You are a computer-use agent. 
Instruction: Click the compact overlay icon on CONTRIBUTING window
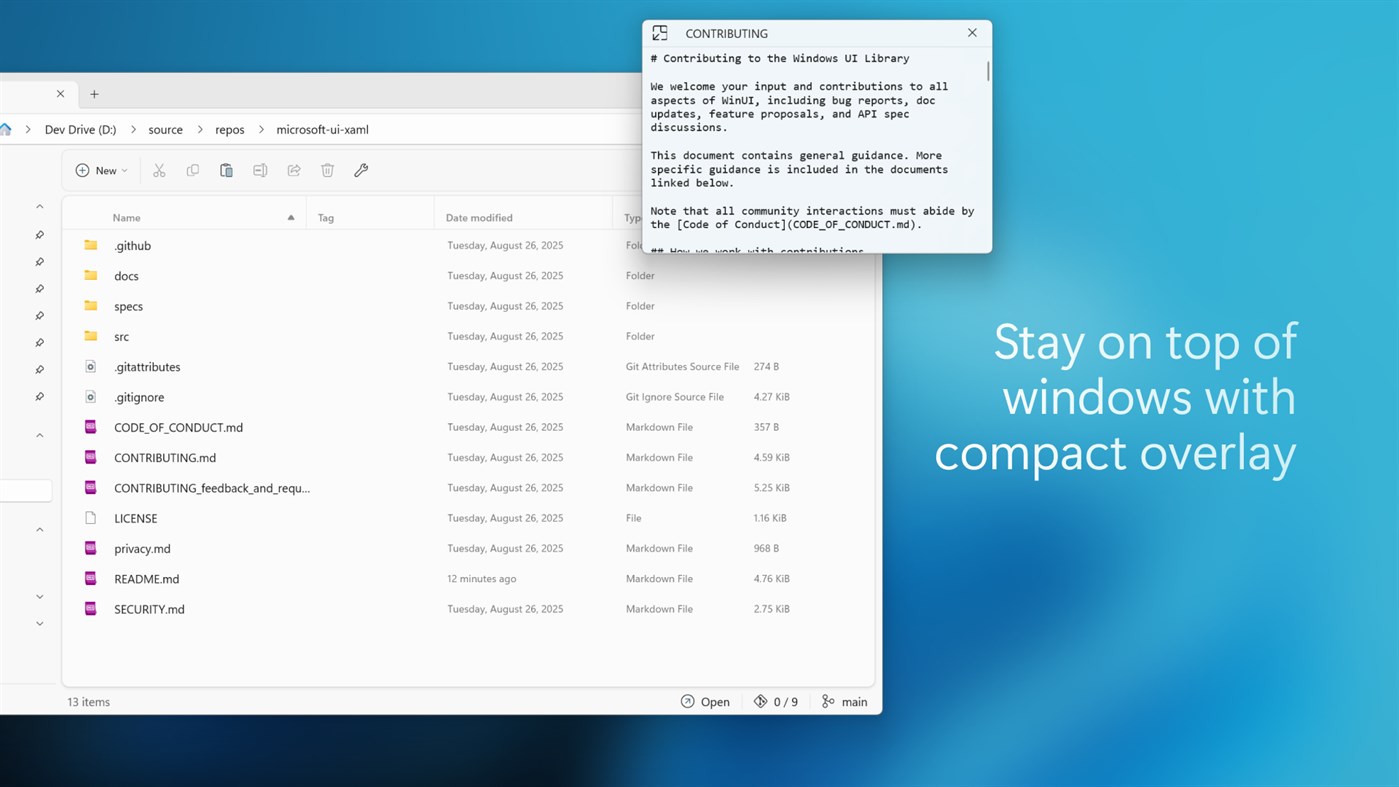click(x=659, y=32)
